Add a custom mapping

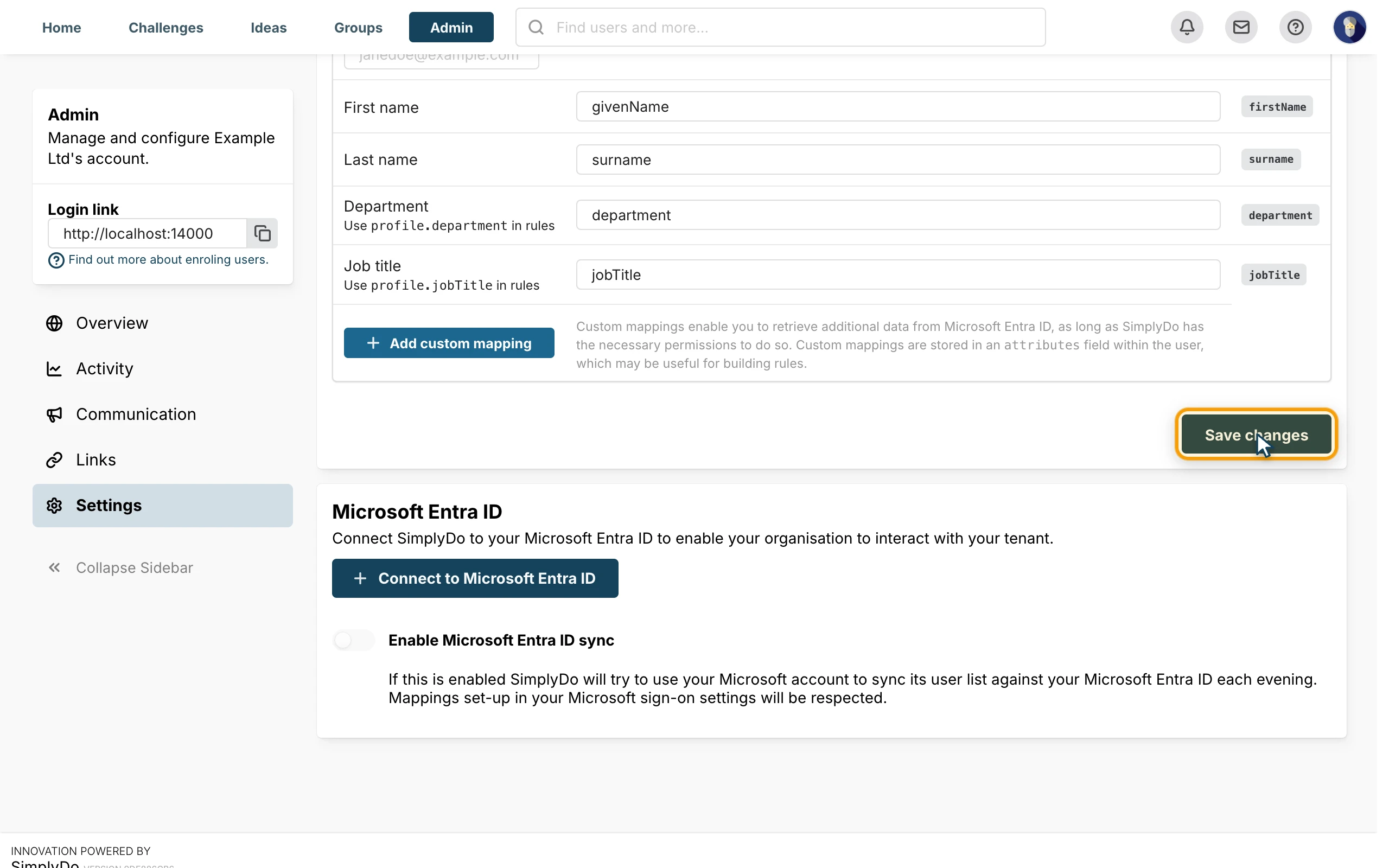tap(449, 343)
